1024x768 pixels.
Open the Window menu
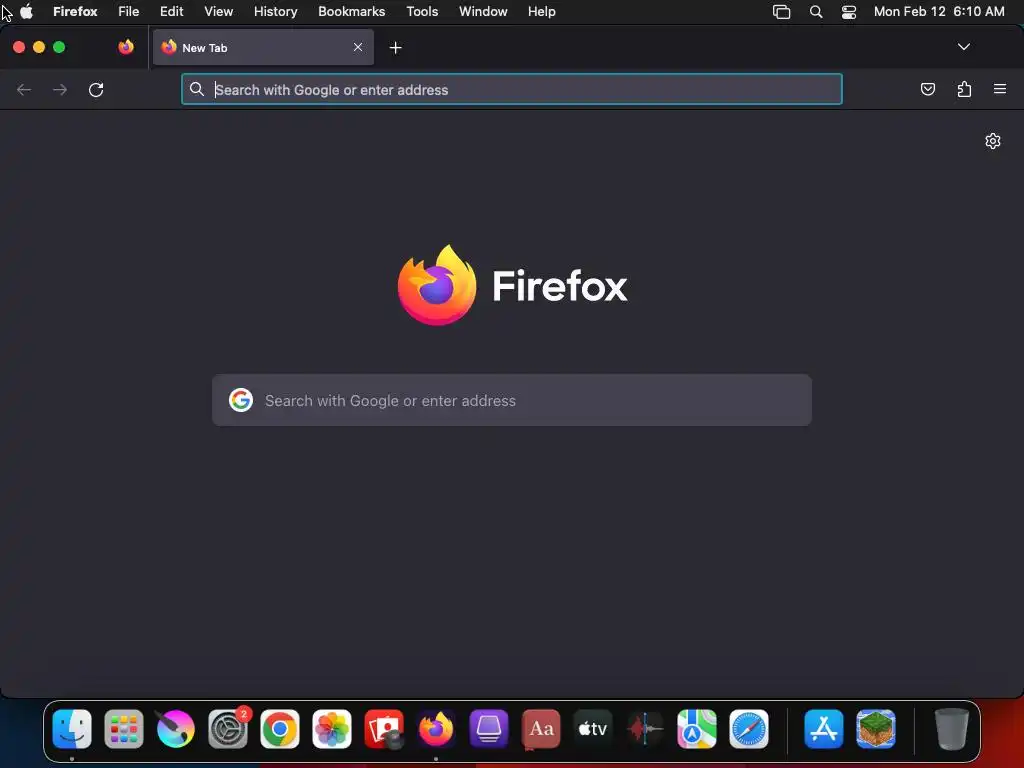point(483,11)
